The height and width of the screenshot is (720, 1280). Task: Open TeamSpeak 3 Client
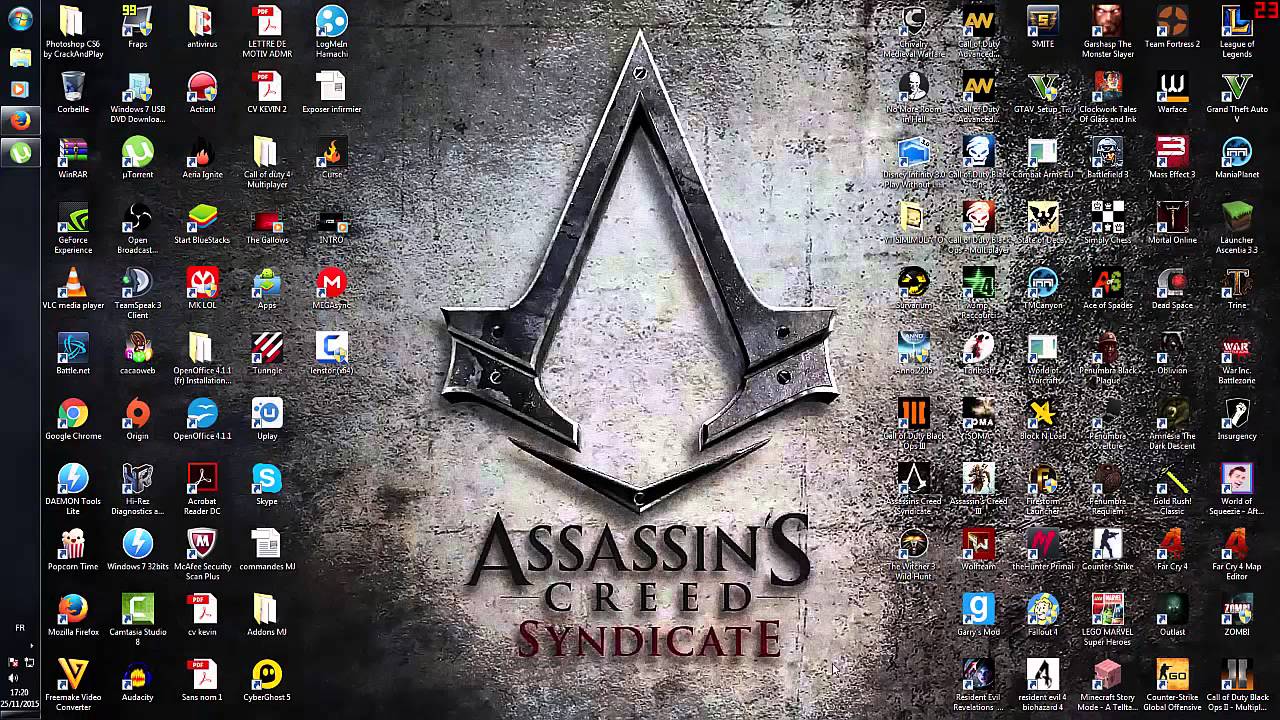coord(138,293)
